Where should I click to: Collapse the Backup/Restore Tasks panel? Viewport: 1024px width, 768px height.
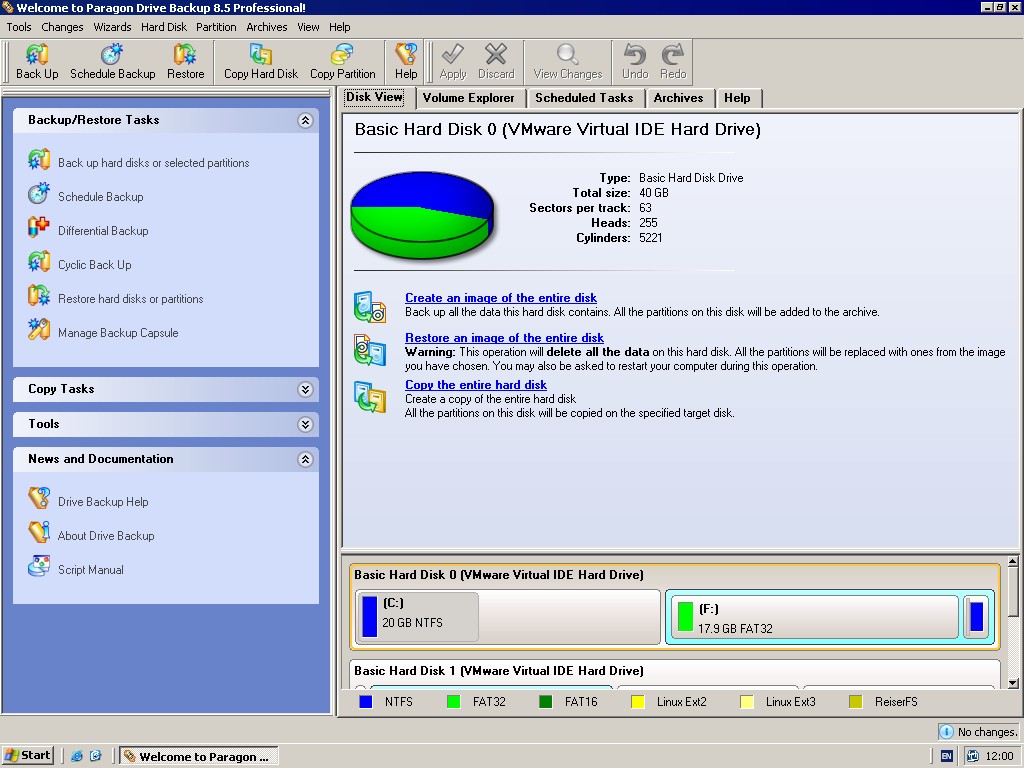[305, 120]
